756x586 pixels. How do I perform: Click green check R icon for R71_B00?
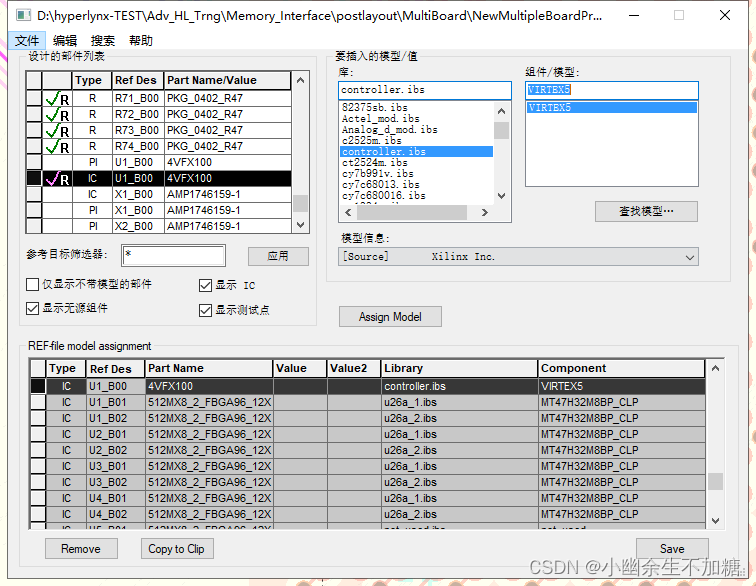click(57, 98)
